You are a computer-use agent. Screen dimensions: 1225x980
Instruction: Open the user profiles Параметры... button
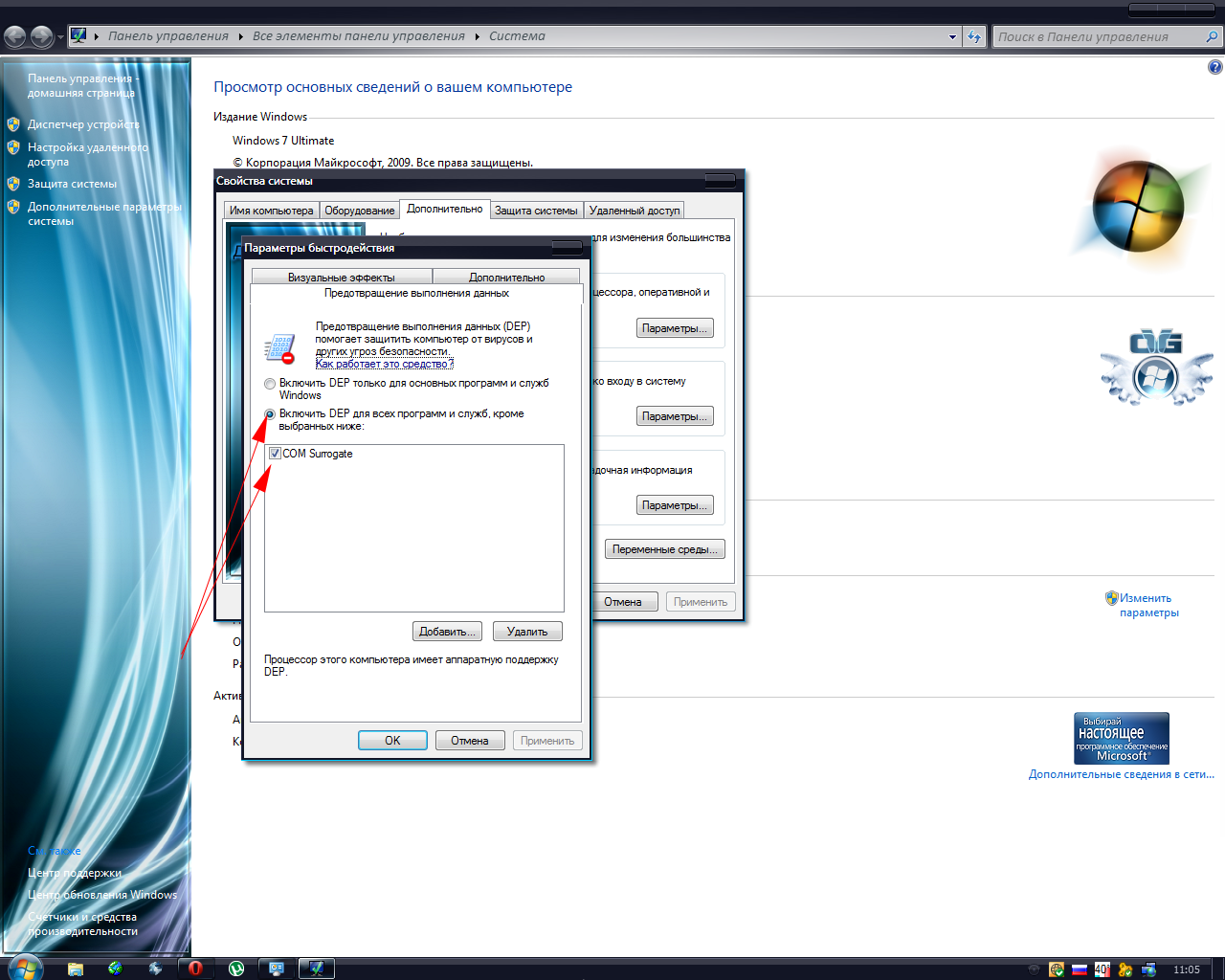pyautogui.click(x=675, y=416)
